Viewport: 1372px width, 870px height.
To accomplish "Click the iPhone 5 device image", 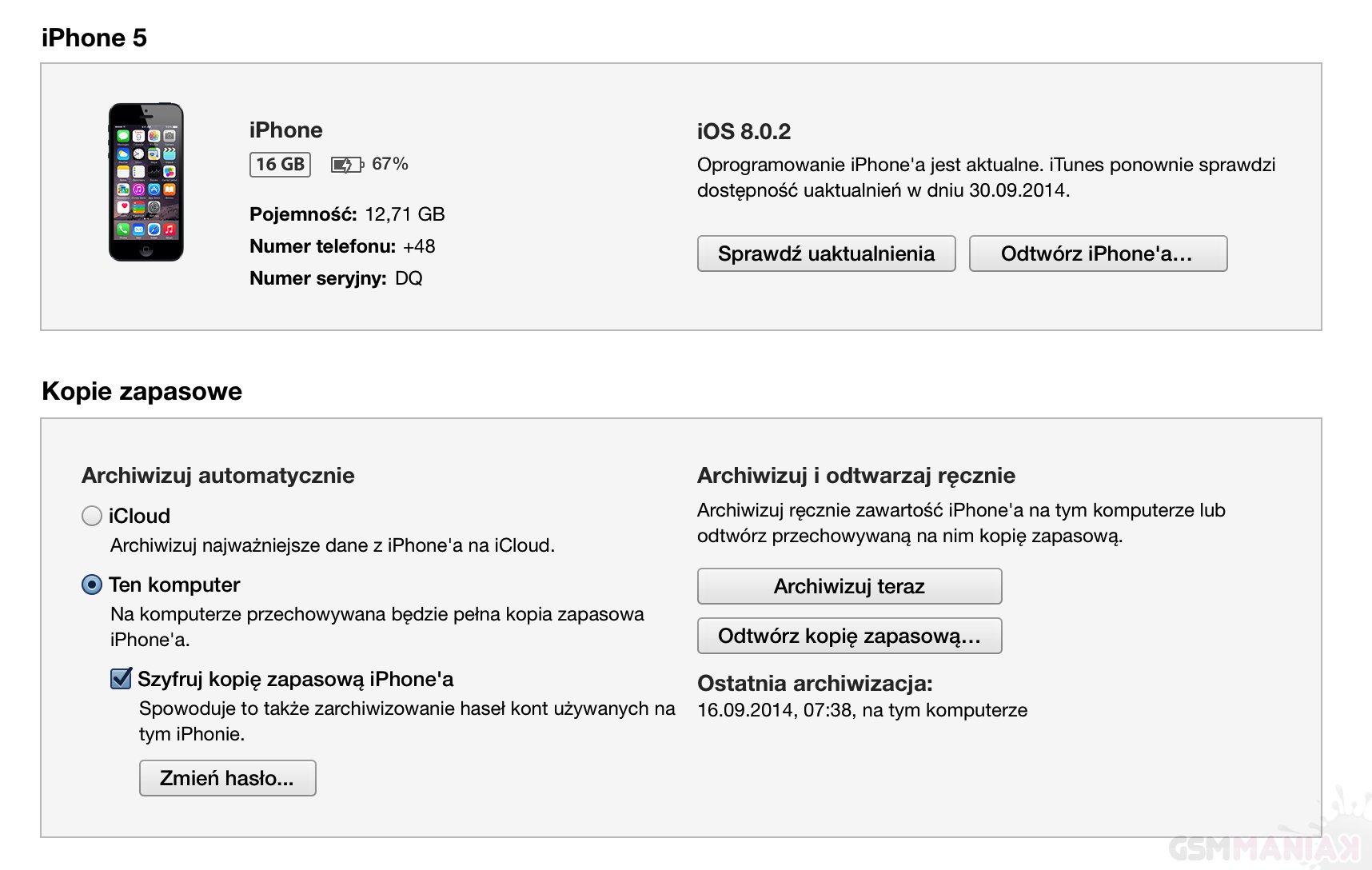I will (x=146, y=182).
